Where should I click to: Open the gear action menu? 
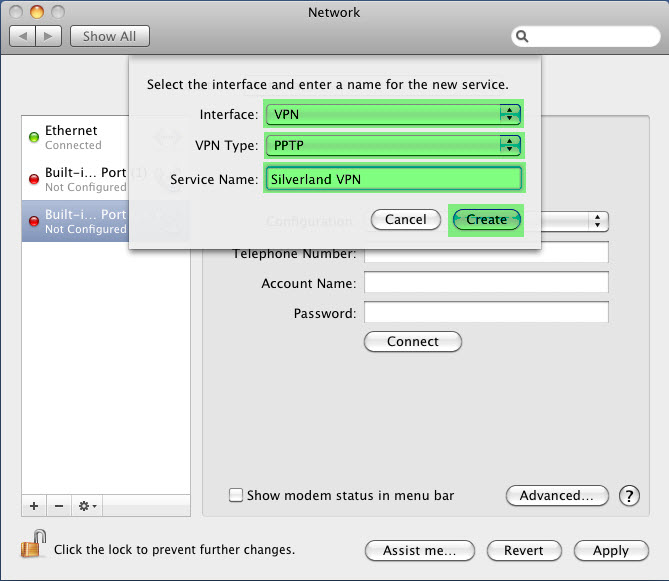point(87,506)
